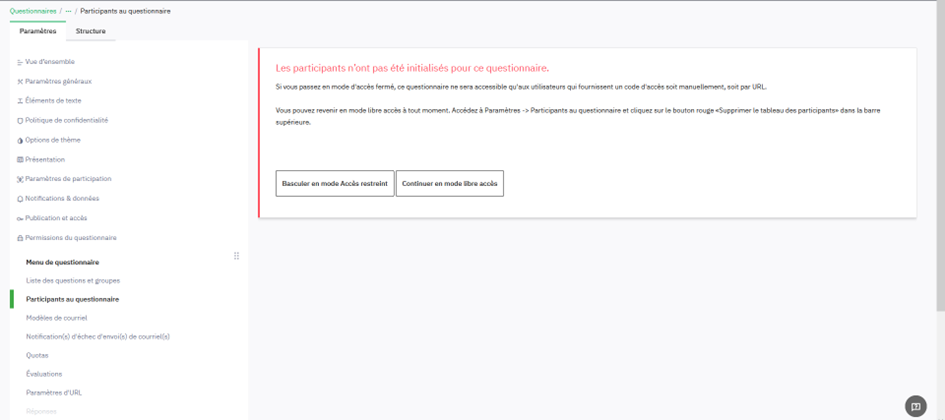Click Basculer en mode Accès restreint button

(x=335, y=184)
